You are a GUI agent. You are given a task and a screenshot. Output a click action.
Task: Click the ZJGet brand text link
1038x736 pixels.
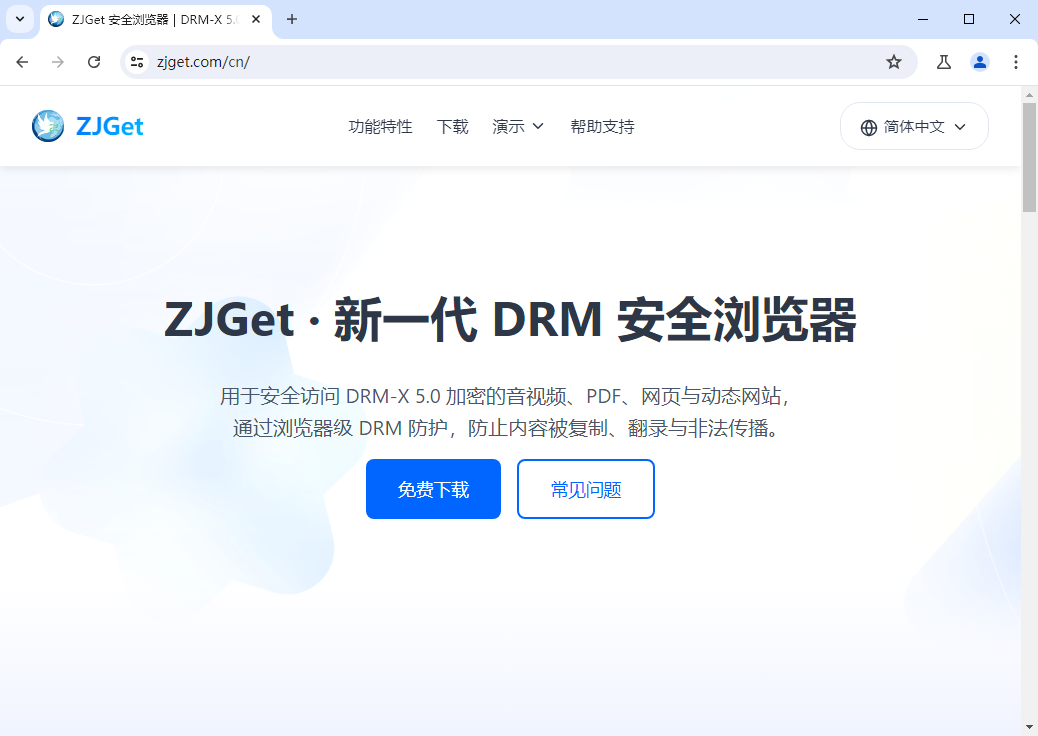click(x=109, y=126)
